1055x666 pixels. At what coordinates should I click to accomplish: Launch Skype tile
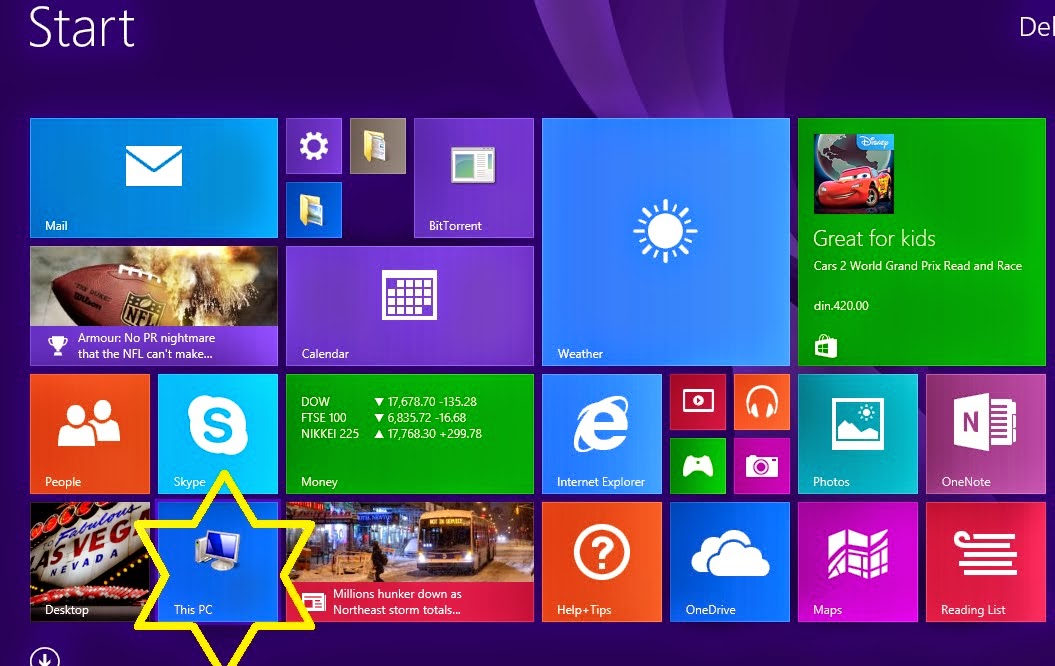217,434
